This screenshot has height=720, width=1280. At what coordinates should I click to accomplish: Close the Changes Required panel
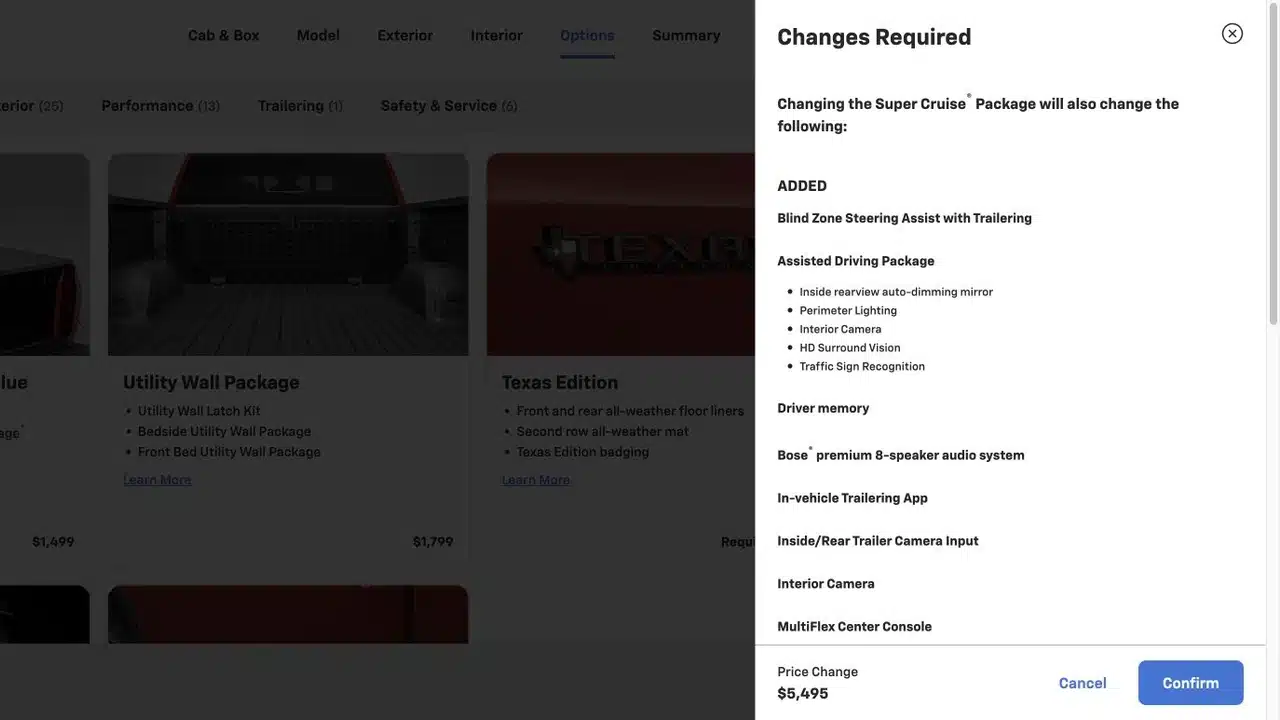click(x=1232, y=34)
